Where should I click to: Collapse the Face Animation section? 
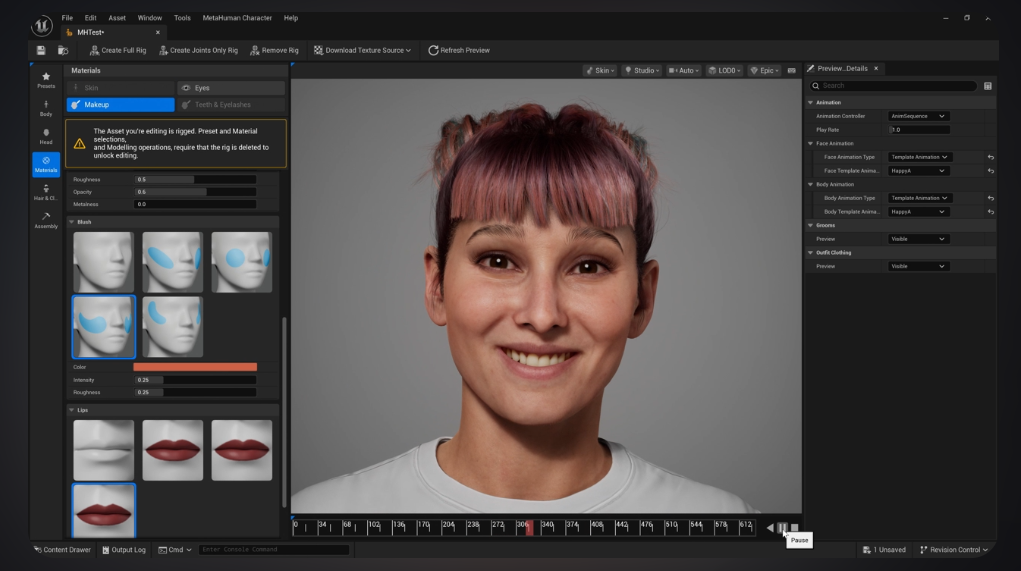click(x=811, y=143)
